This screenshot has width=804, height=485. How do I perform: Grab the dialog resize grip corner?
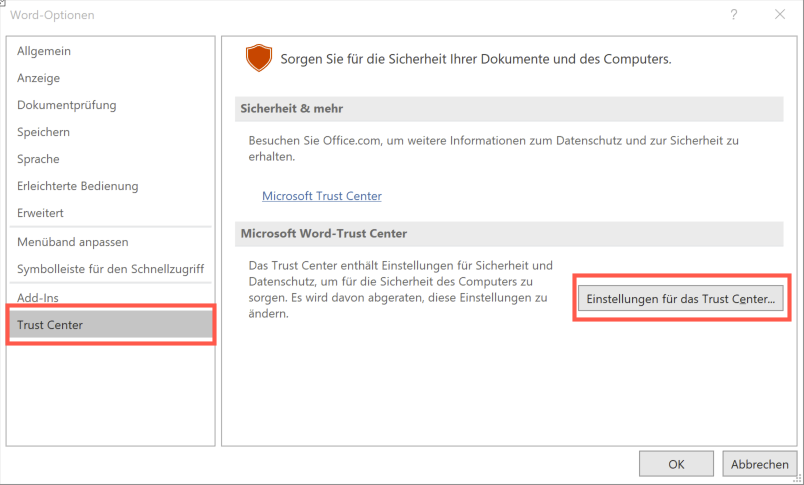[x=797, y=479]
